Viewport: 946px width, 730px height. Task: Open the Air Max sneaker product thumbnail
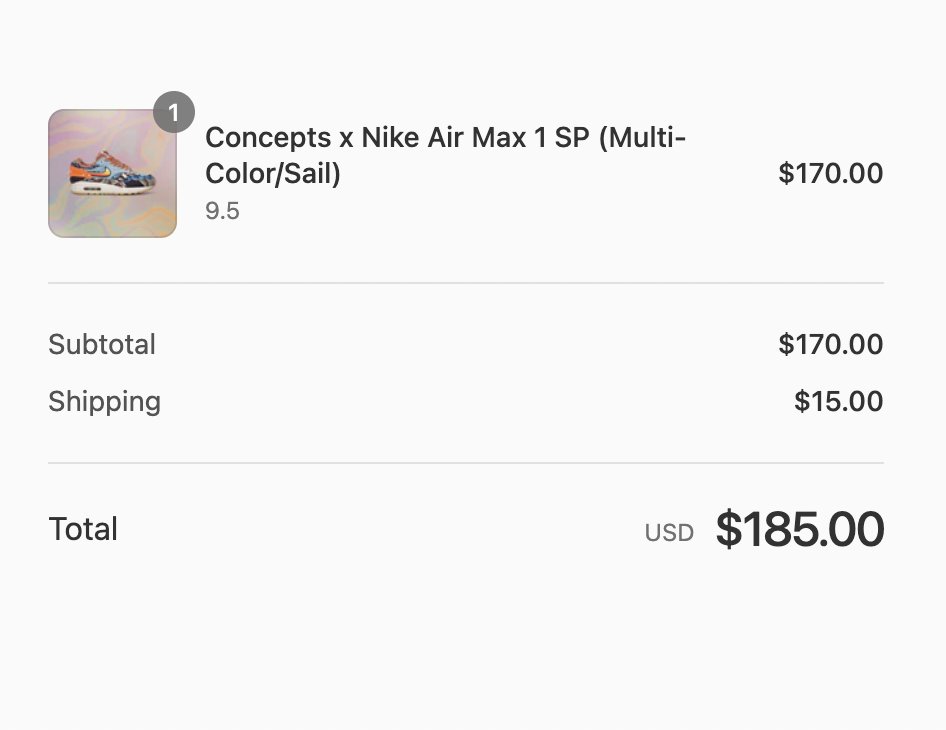[112, 173]
